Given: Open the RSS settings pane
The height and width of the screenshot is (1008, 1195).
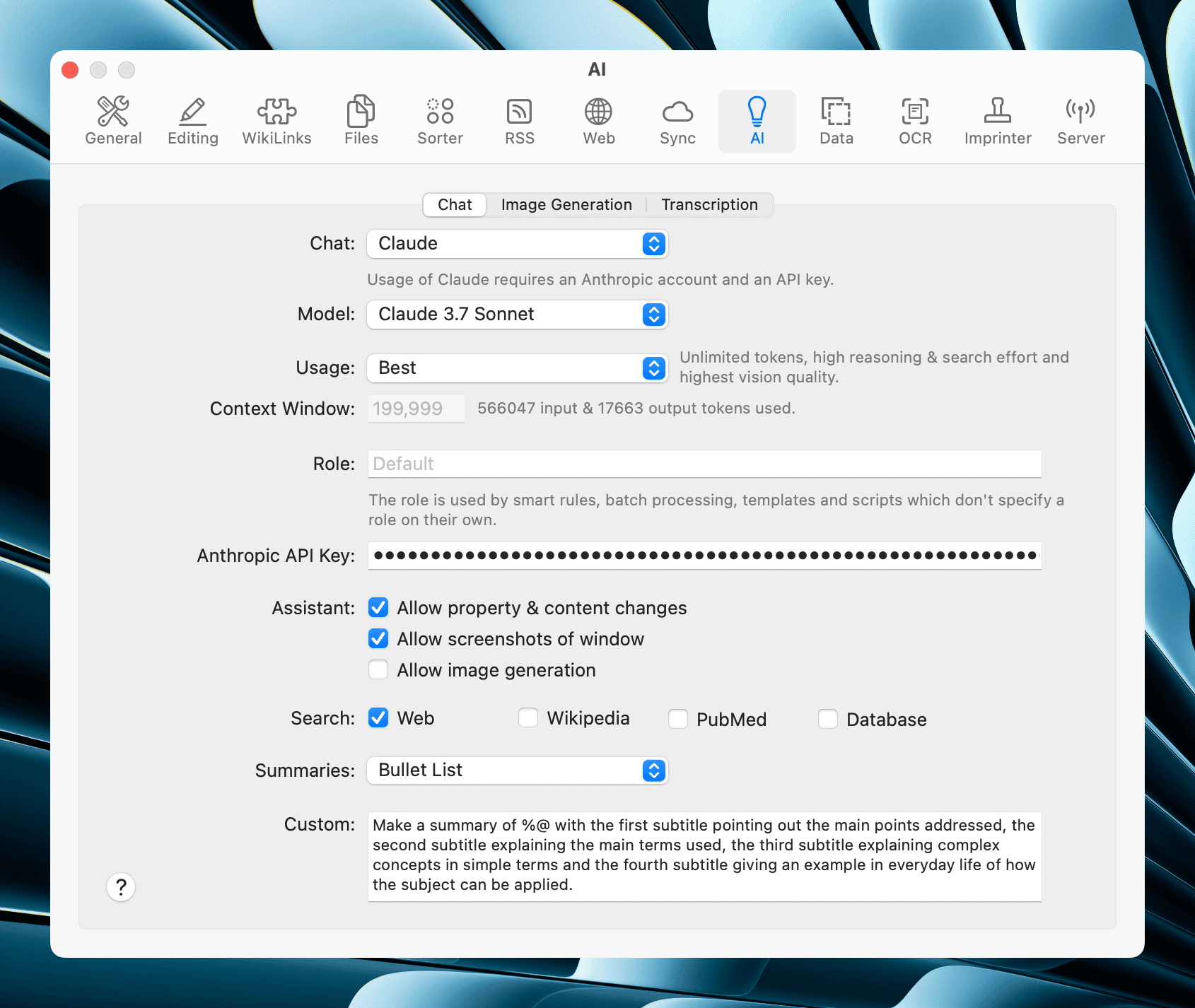Looking at the screenshot, I should click(x=520, y=122).
